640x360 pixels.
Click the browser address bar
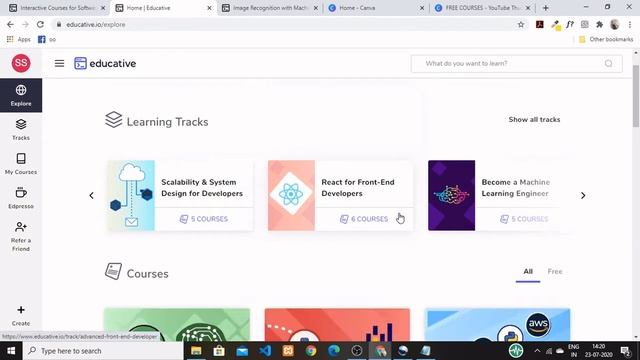coord(286,24)
